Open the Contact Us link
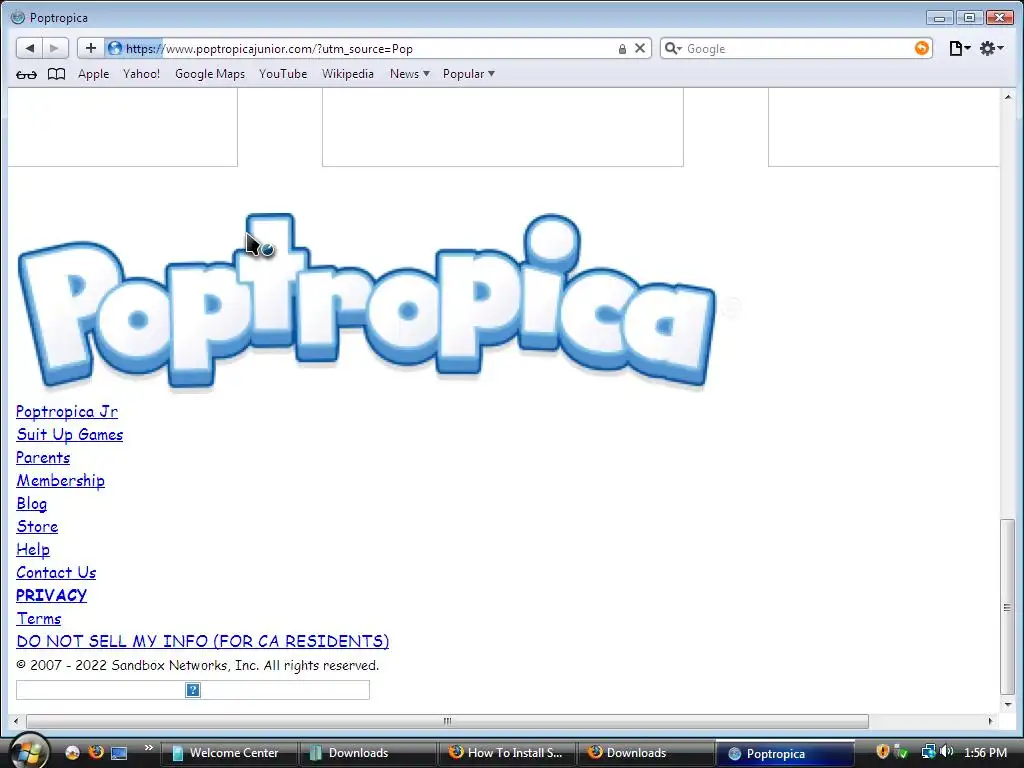This screenshot has height=768, width=1024. 56,573
